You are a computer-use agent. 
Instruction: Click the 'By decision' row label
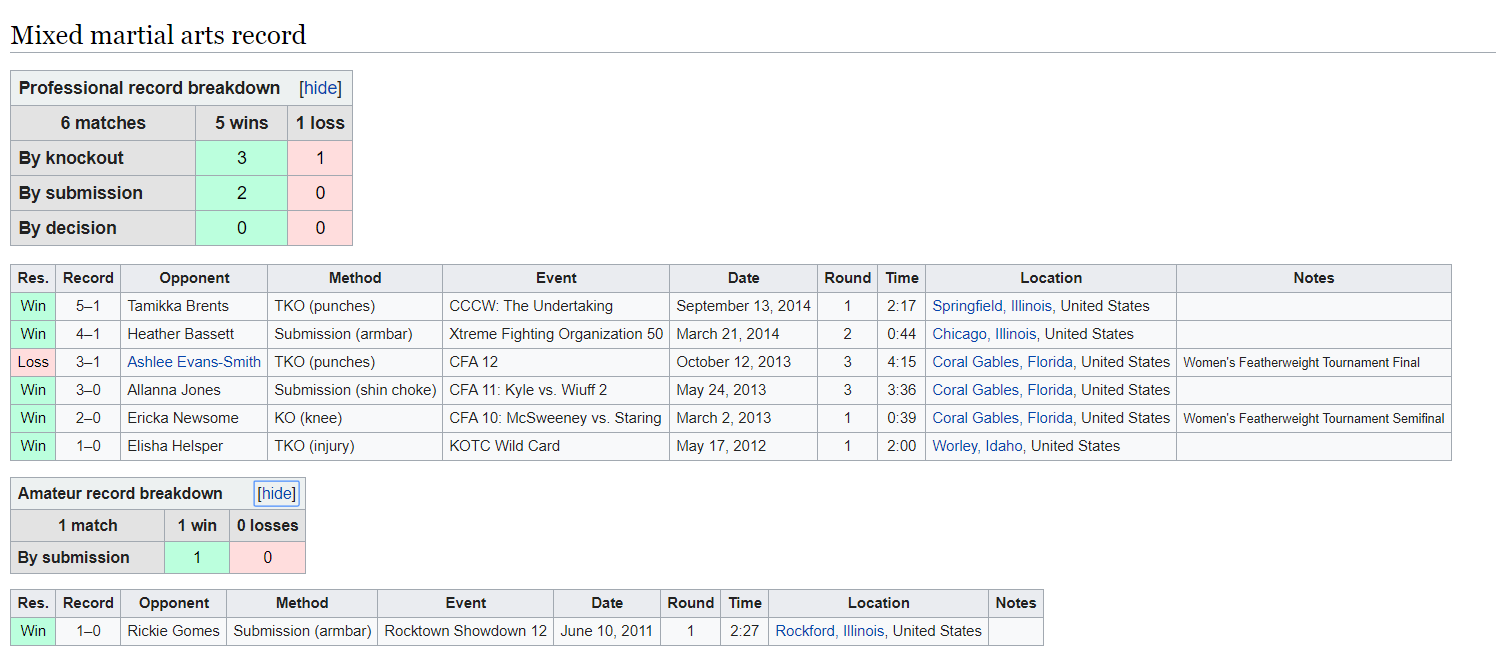103,228
